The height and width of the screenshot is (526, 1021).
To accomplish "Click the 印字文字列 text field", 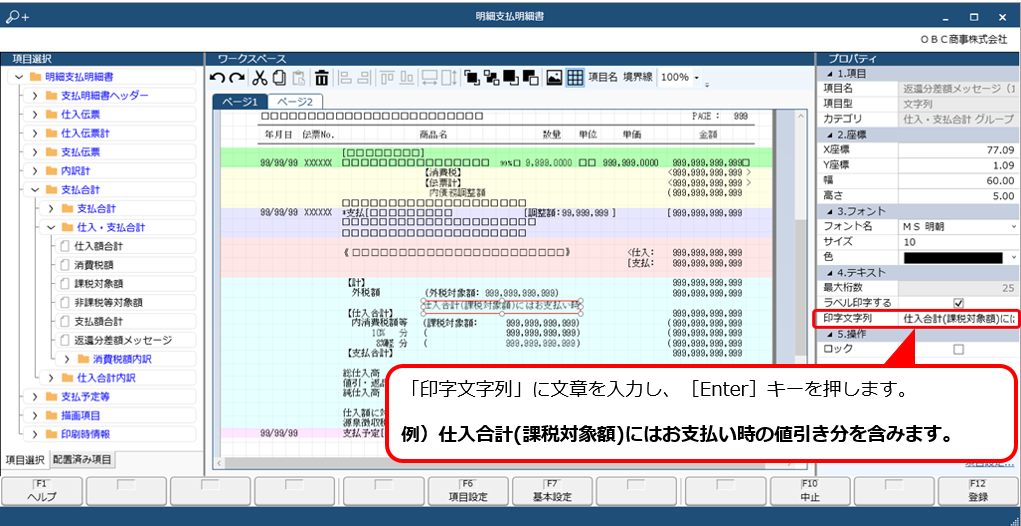I will 958,319.
